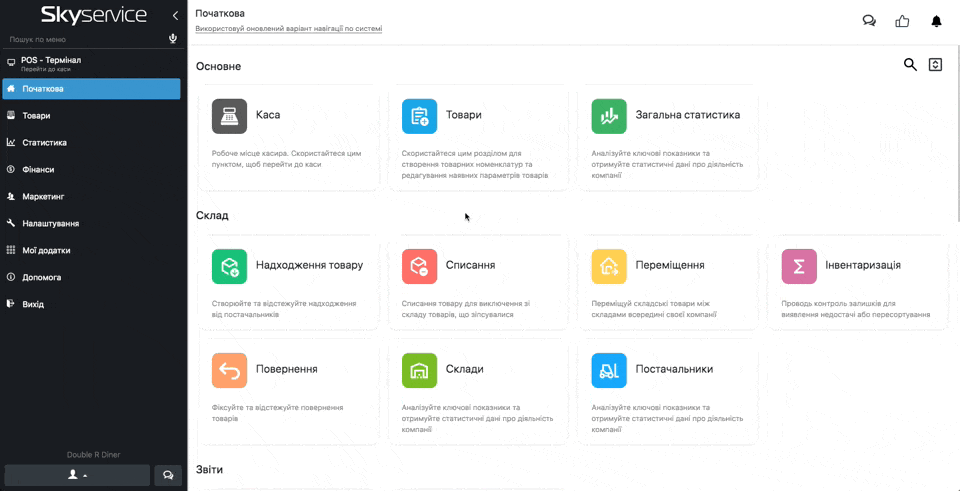Collapse the sidebar with the chevron arrow
The width and height of the screenshot is (960, 491).
pyautogui.click(x=175, y=15)
